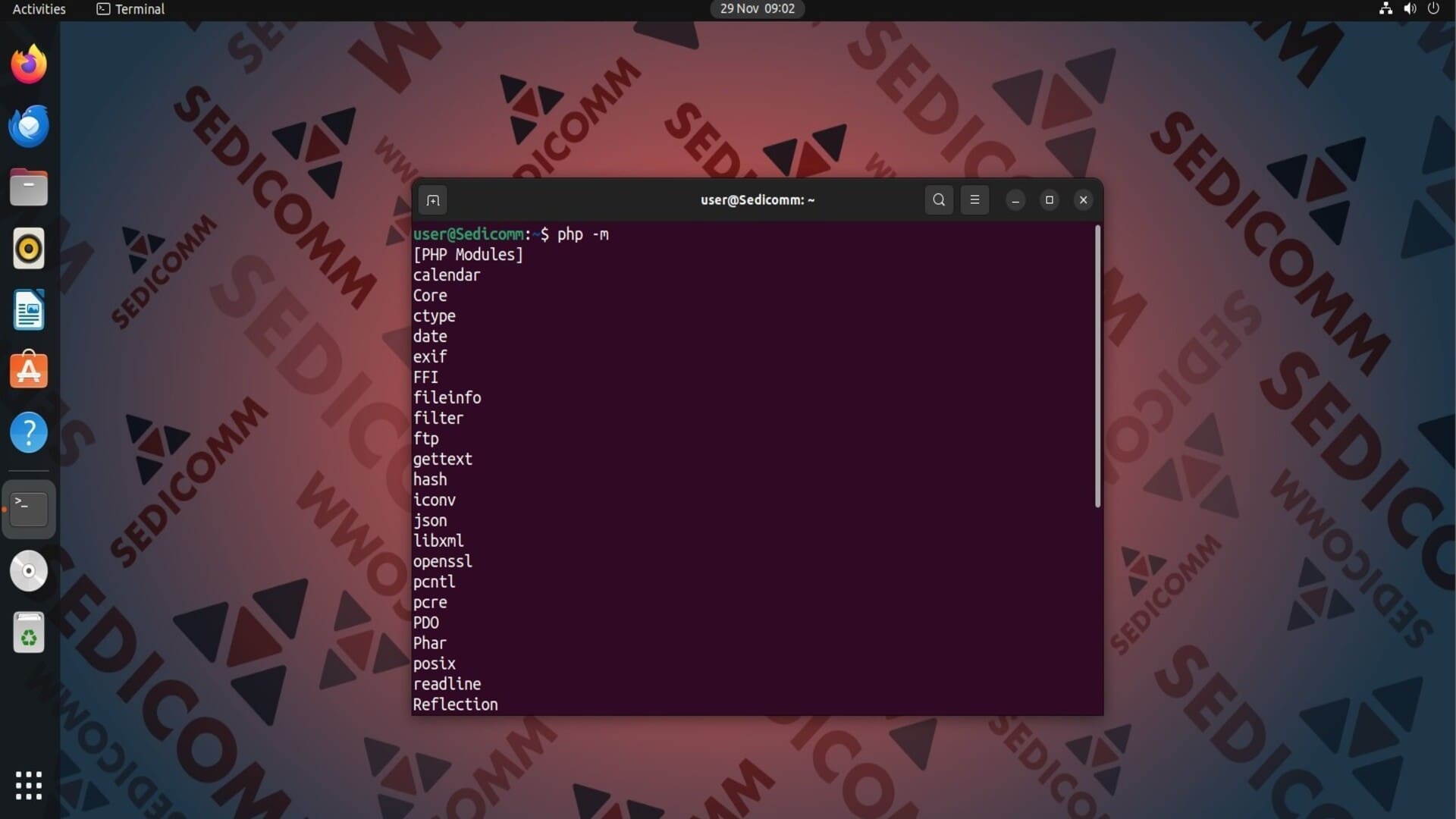Open Firefox from the dock
The height and width of the screenshot is (819, 1456).
coord(29,64)
